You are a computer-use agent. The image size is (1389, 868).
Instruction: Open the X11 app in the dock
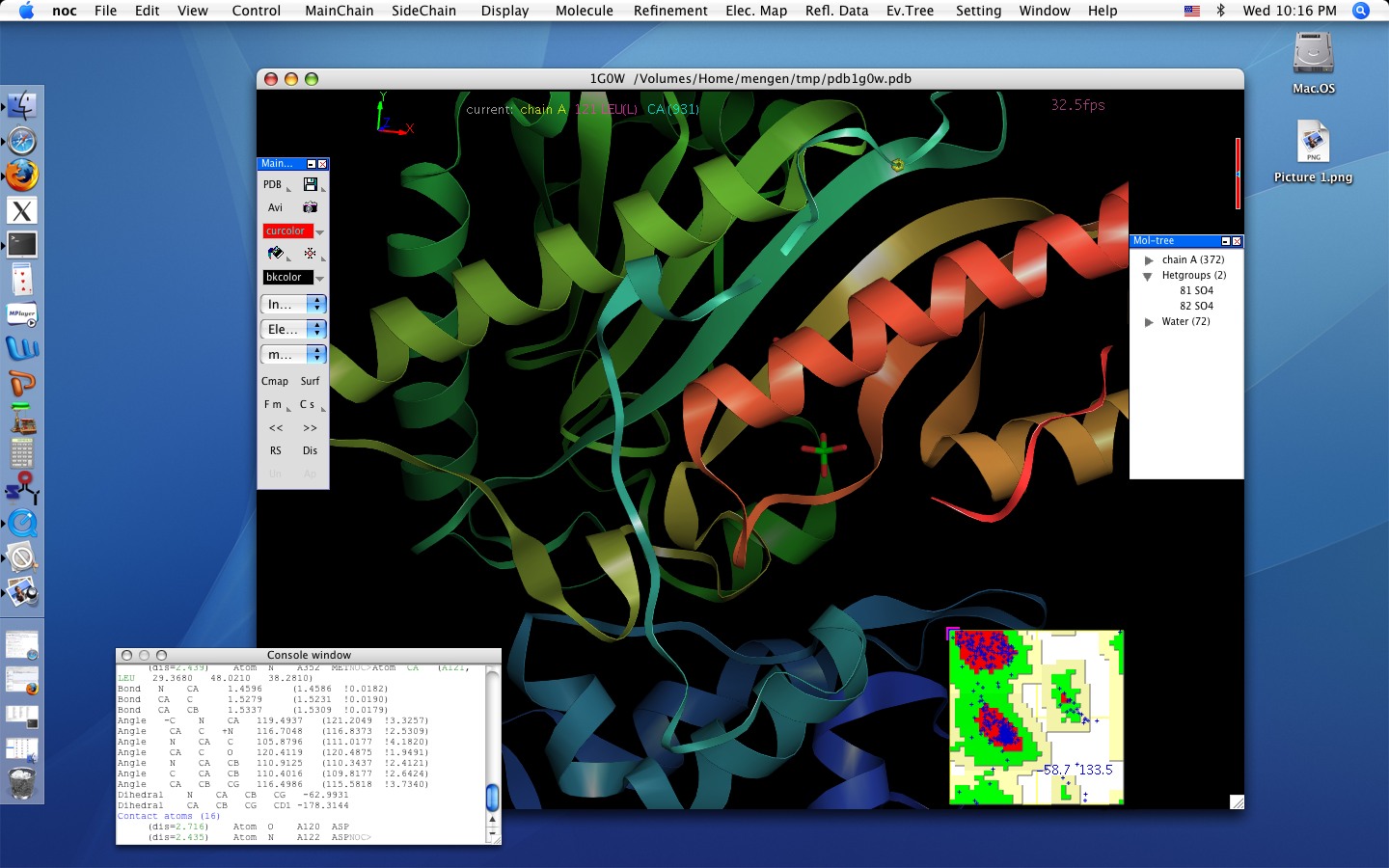[x=22, y=210]
